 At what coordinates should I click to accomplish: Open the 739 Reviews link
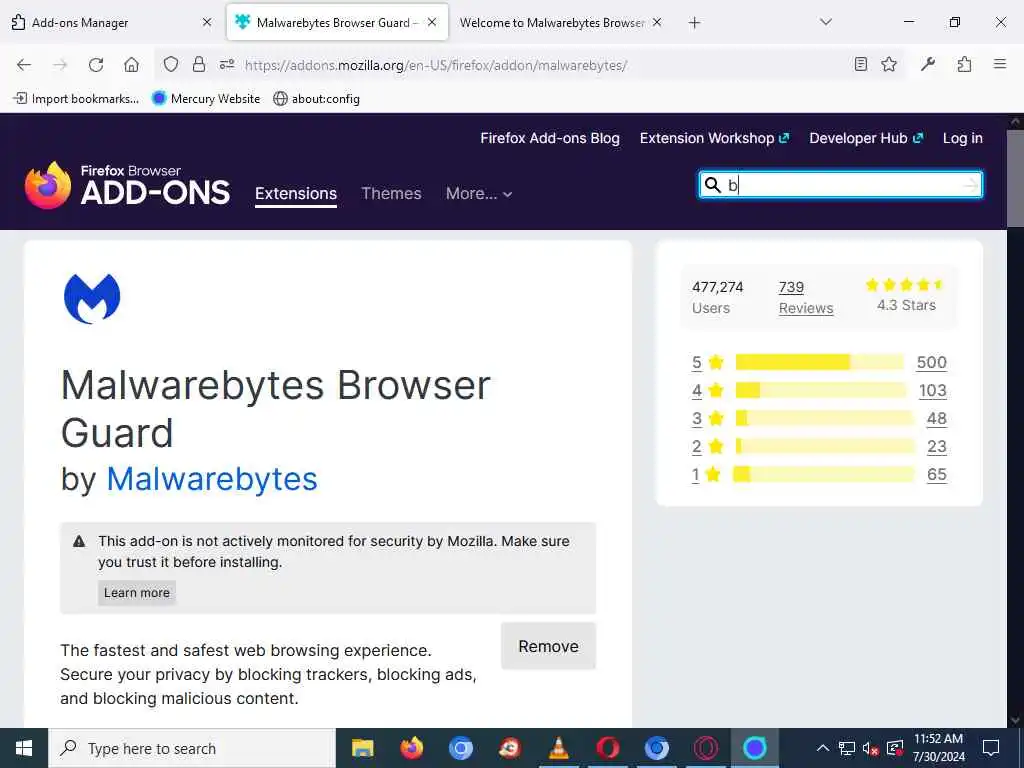[x=806, y=297]
